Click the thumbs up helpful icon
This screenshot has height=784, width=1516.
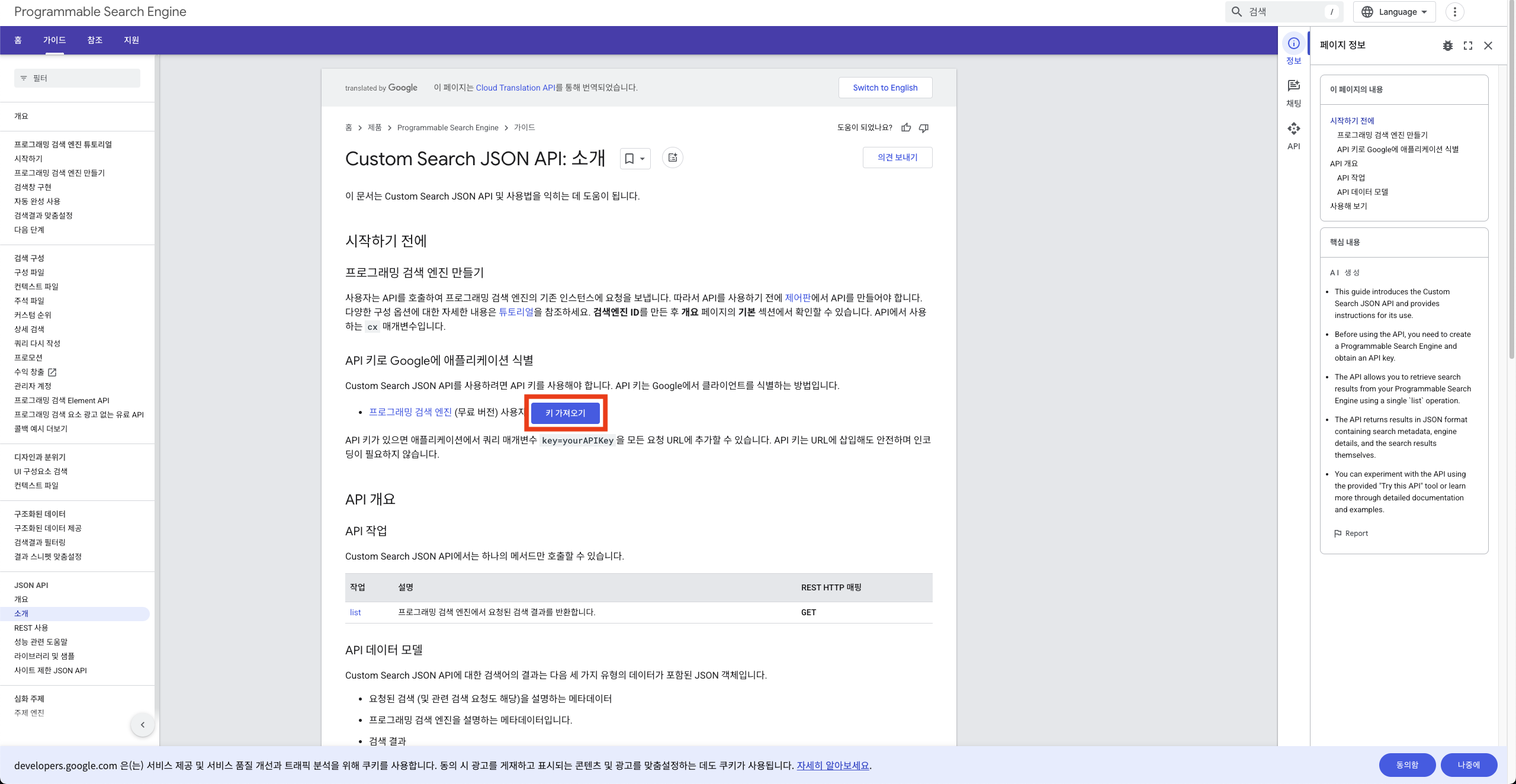coord(906,128)
